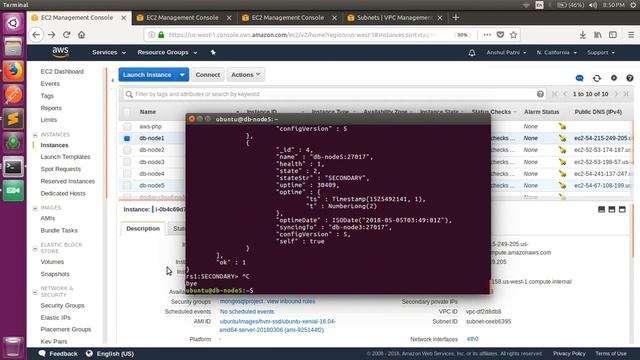The height and width of the screenshot is (360, 640).
Task: Click the Name column header
Action: pyautogui.click(x=148, y=112)
